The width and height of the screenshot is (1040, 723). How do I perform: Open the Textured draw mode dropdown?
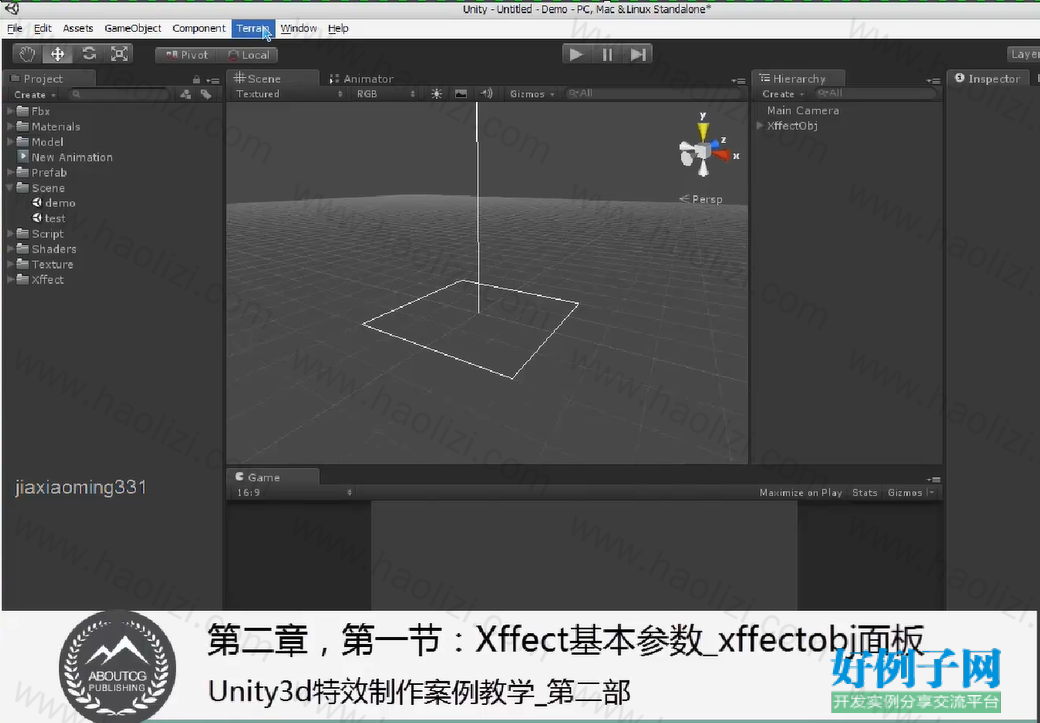click(289, 94)
